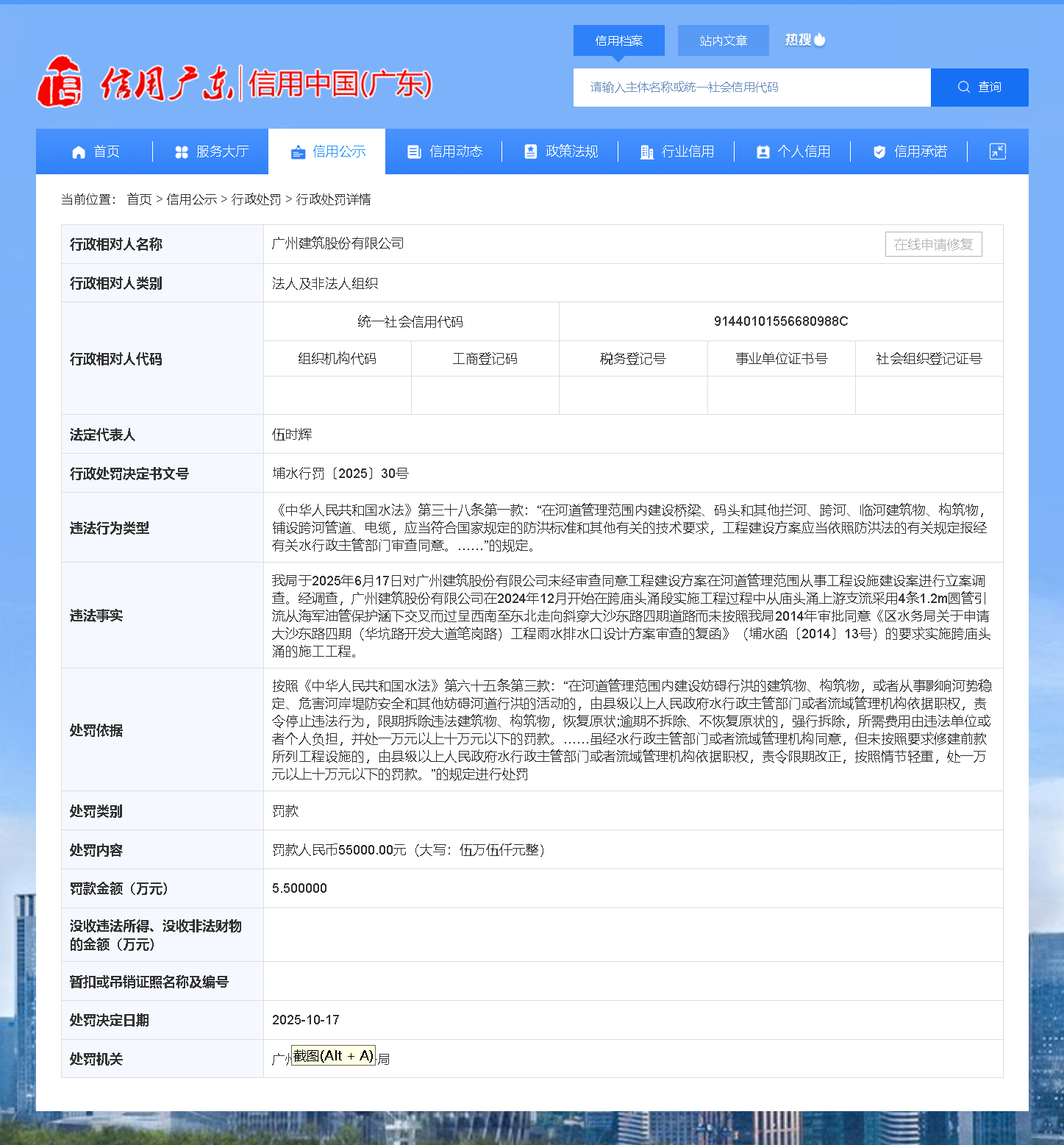Click the 罚款金额（万元）row label

click(119, 888)
